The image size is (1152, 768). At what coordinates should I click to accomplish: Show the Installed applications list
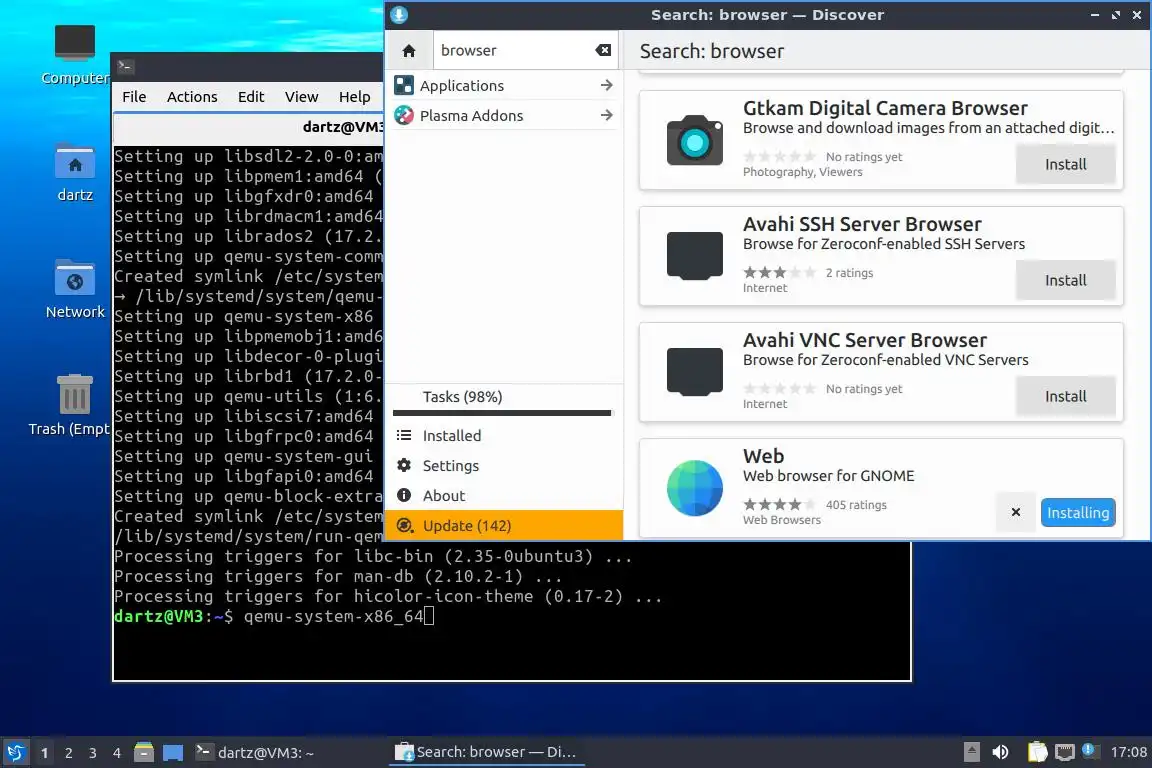pos(503,436)
